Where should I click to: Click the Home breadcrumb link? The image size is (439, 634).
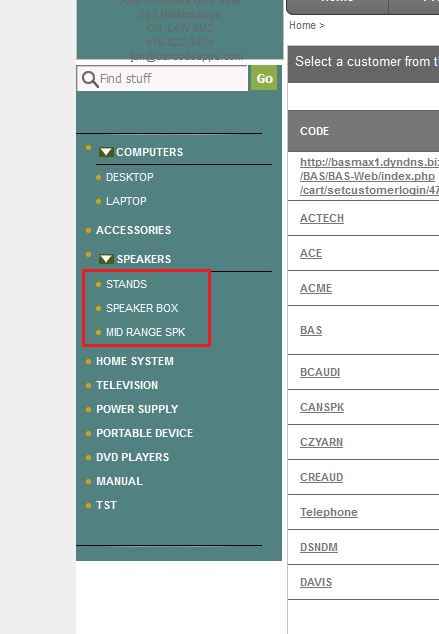302,25
